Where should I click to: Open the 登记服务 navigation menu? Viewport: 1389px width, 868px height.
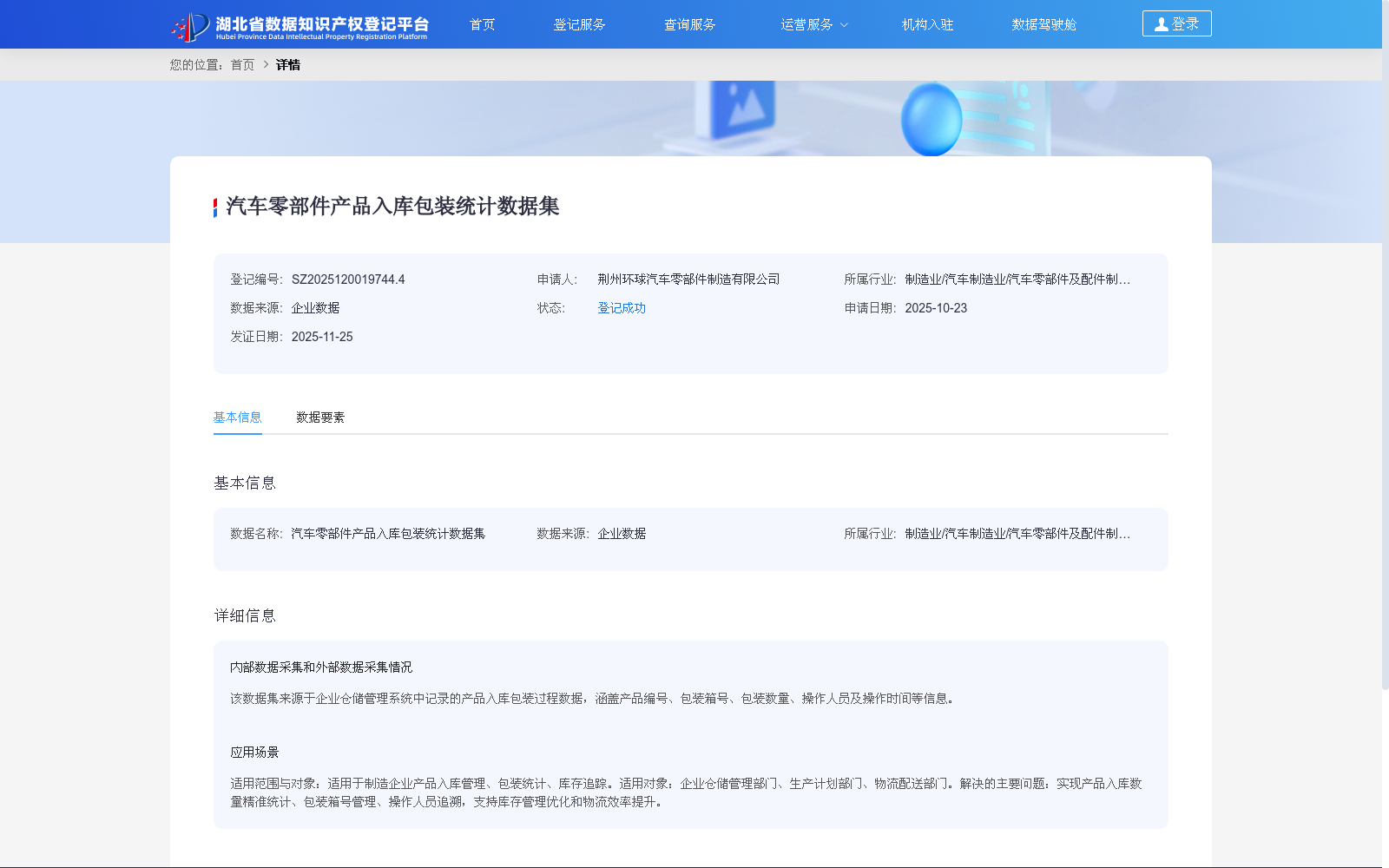tap(580, 24)
